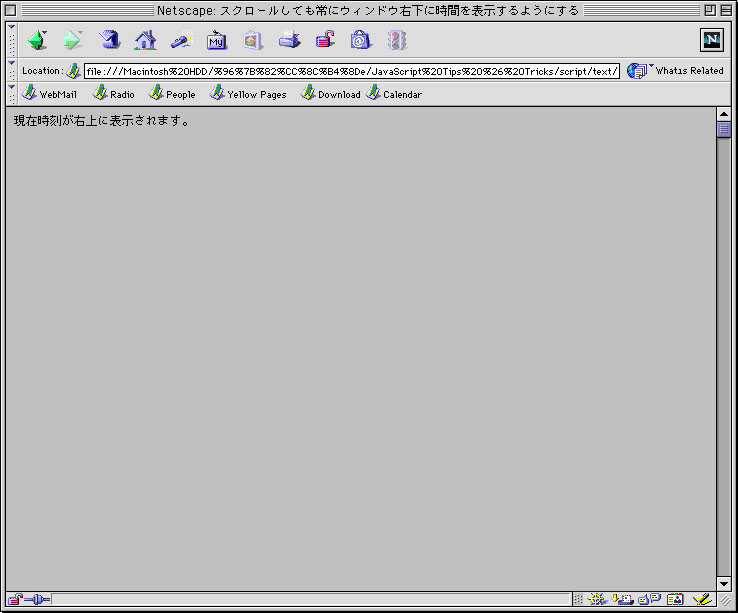The height and width of the screenshot is (613, 738).
Task: Collapse the Location toolbar with its triangle
Action: pos(12,63)
